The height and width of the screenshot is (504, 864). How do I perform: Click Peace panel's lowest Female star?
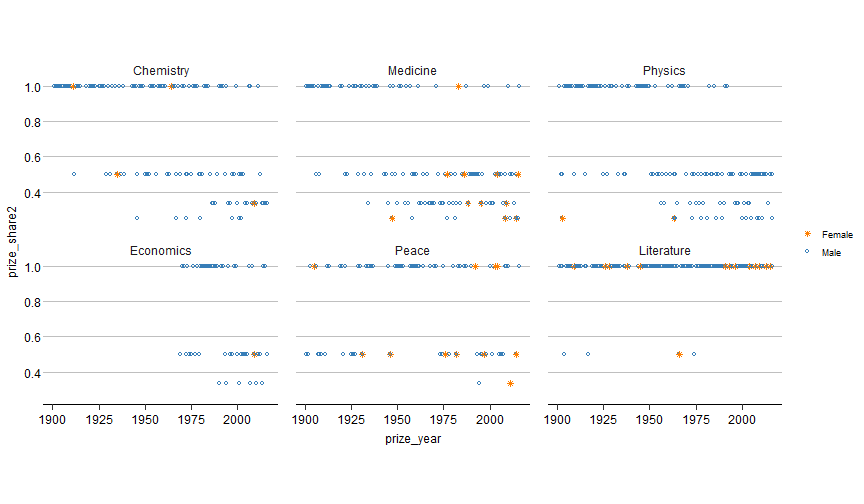tap(510, 383)
